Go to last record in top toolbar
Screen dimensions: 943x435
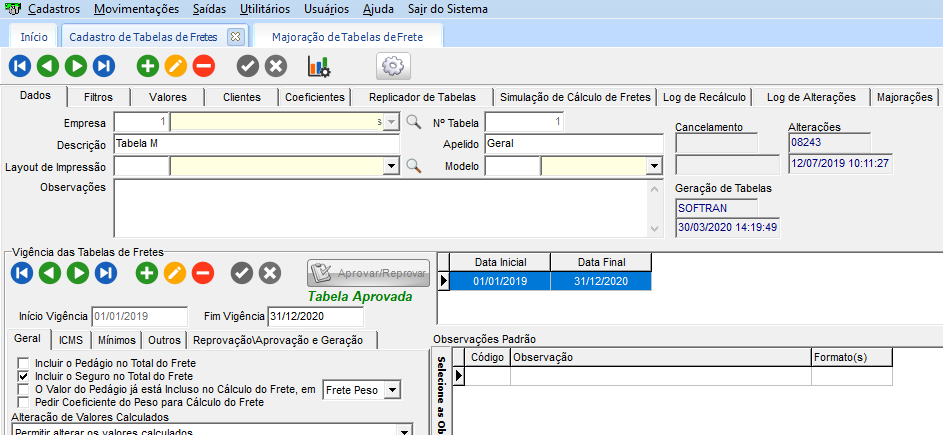click(x=103, y=66)
